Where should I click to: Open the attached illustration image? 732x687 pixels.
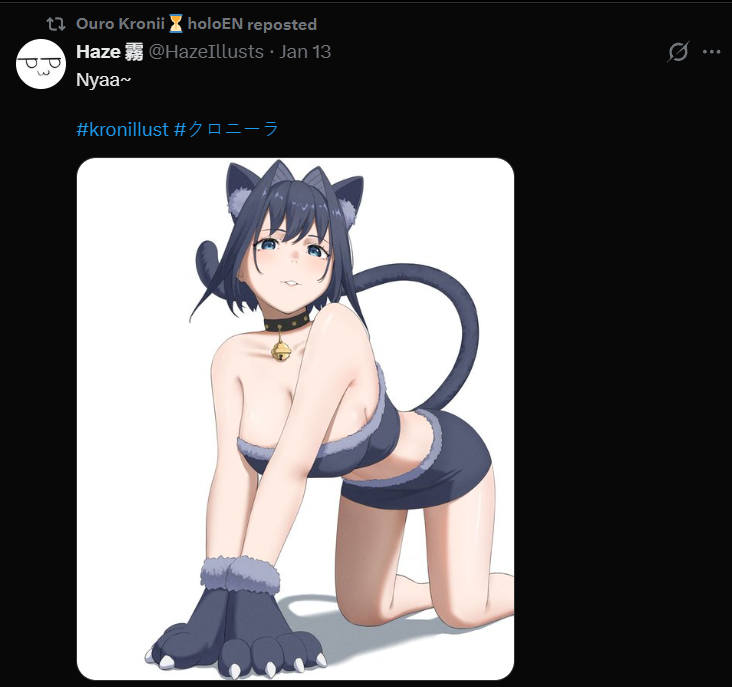(296, 419)
